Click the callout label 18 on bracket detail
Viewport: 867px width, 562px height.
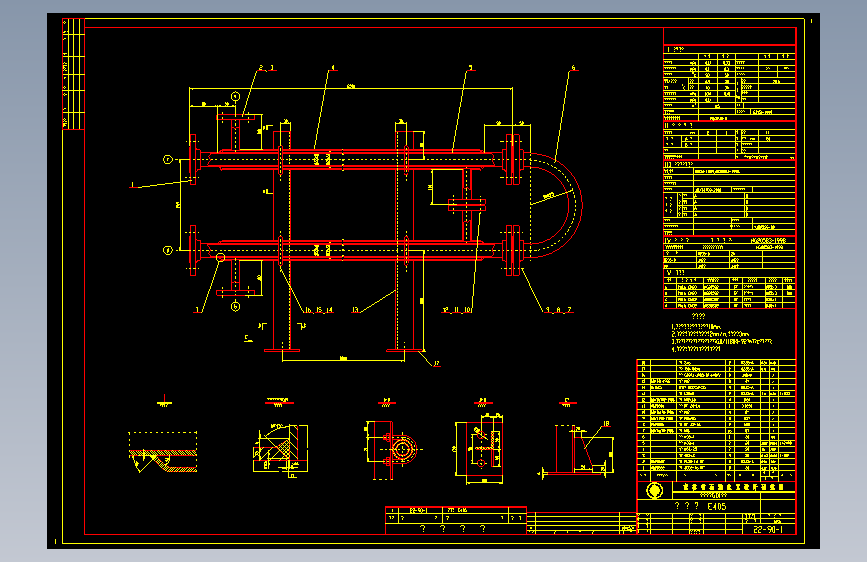(606, 424)
